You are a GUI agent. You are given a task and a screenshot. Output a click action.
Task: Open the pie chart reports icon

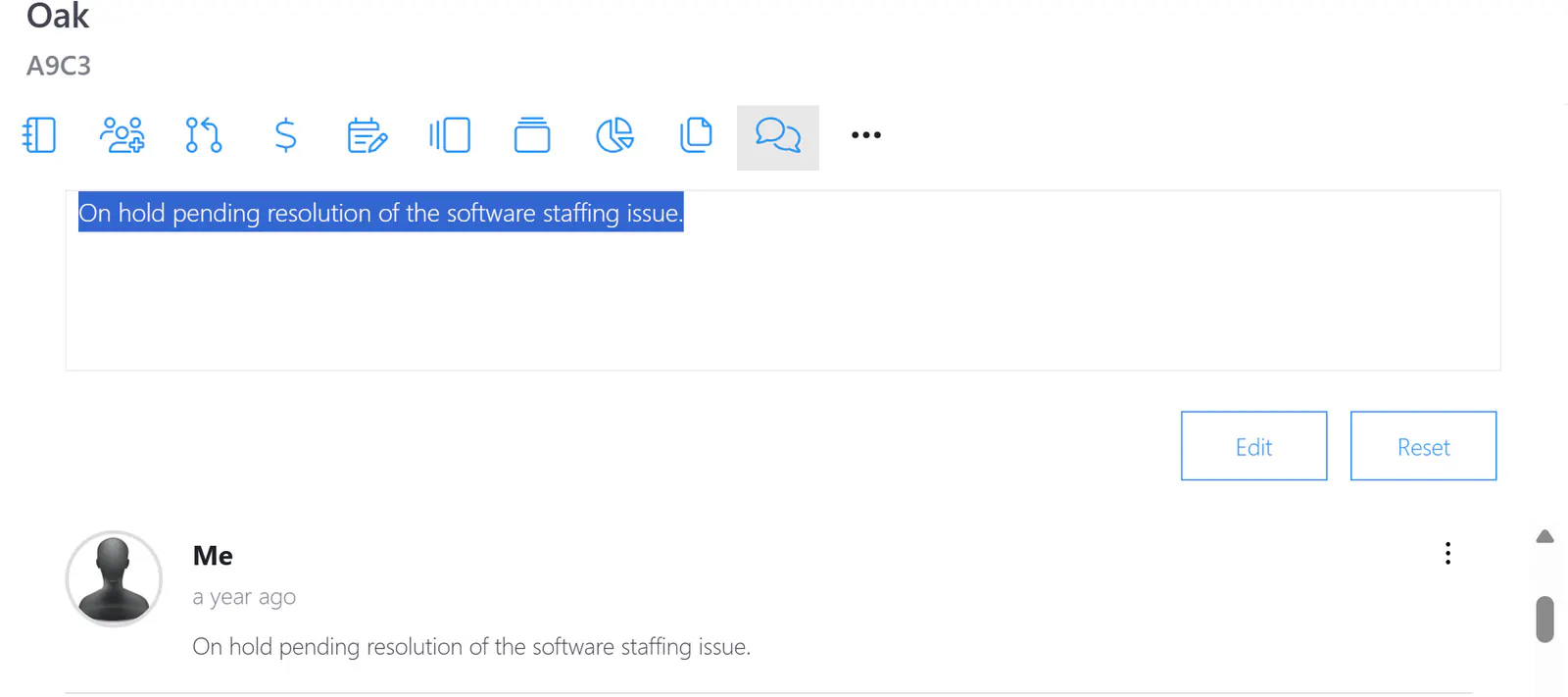pyautogui.click(x=614, y=135)
